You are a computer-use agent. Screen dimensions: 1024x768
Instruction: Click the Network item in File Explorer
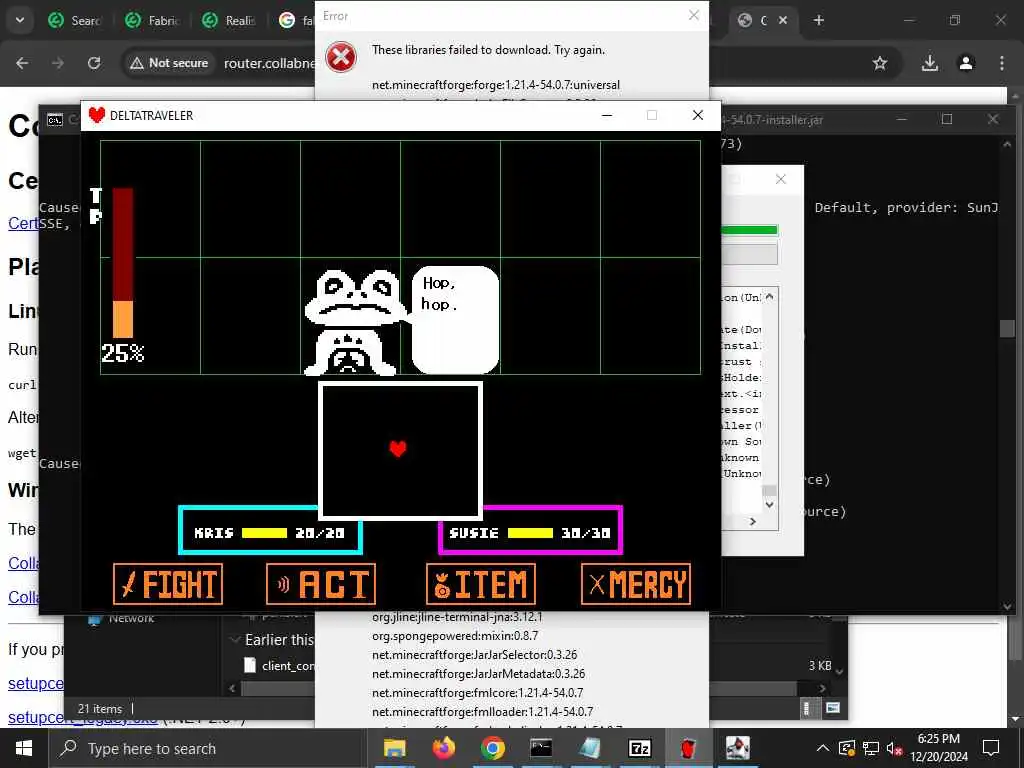pos(122,618)
